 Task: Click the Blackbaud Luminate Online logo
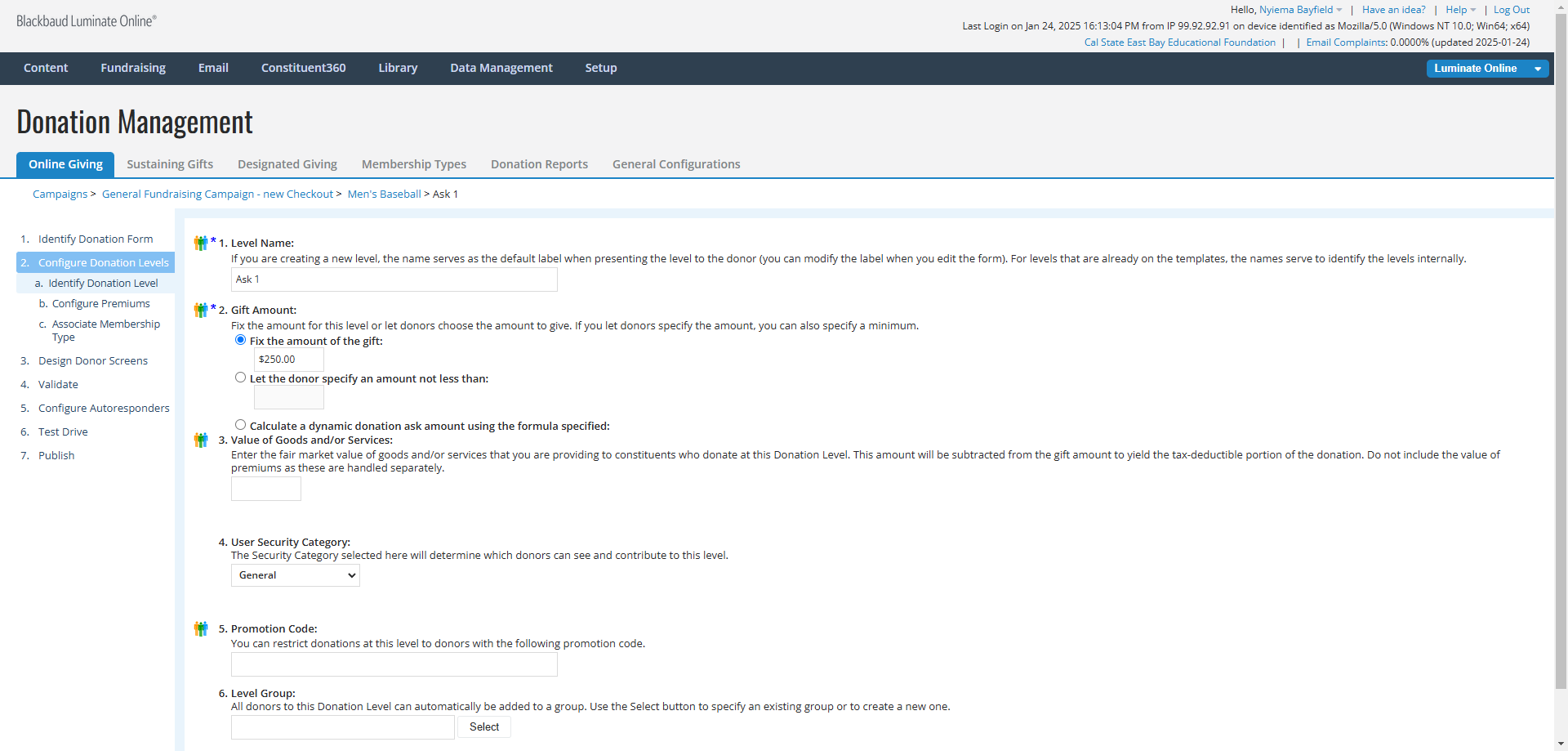(87, 21)
